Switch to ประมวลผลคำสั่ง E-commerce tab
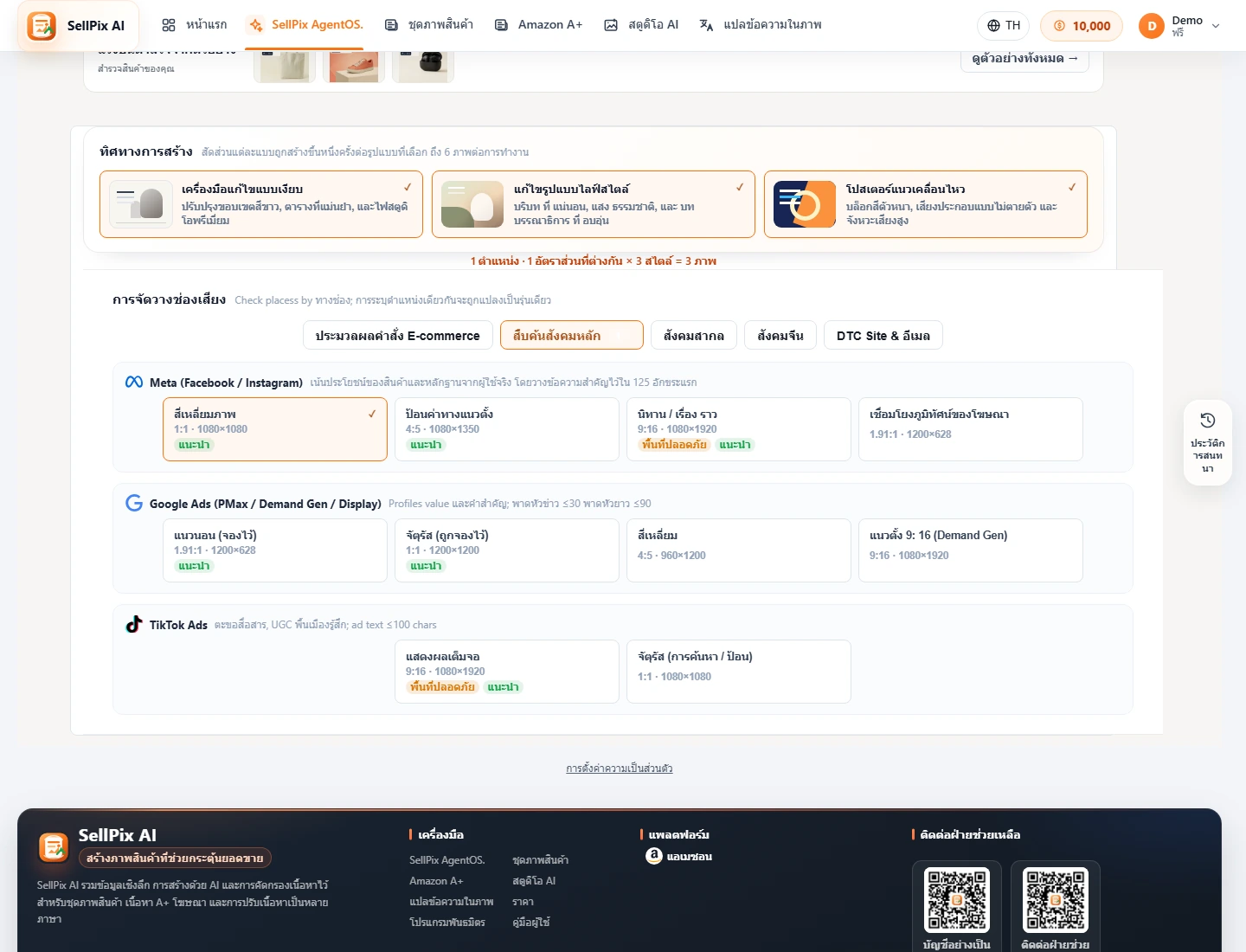Image resolution: width=1246 pixels, height=952 pixels. pos(398,336)
